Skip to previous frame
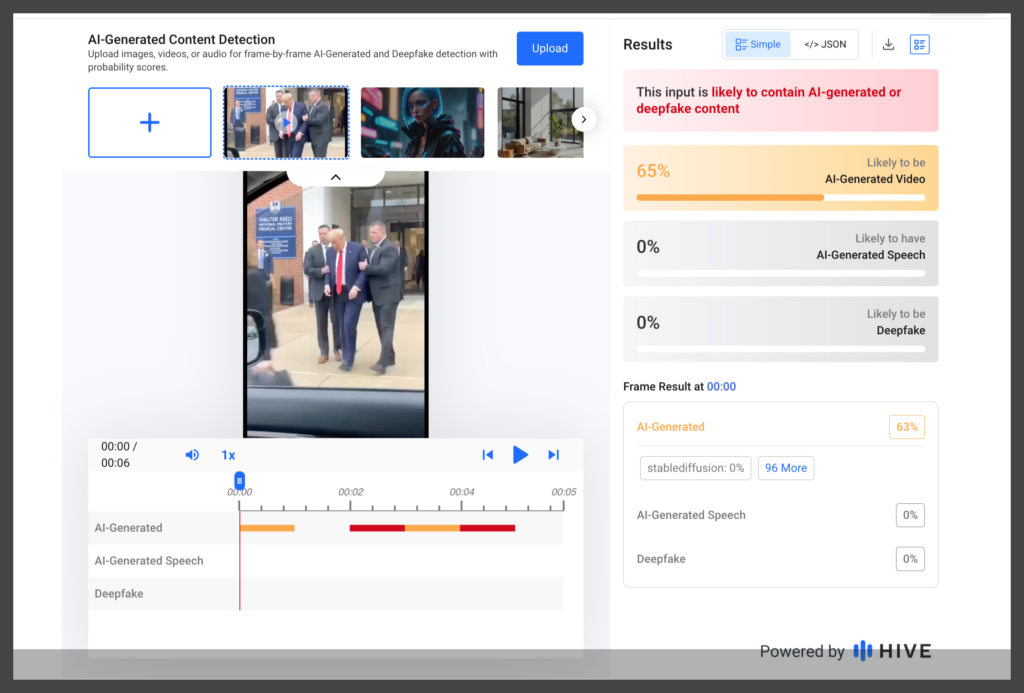Image resolution: width=1024 pixels, height=693 pixels. pyautogui.click(x=488, y=455)
